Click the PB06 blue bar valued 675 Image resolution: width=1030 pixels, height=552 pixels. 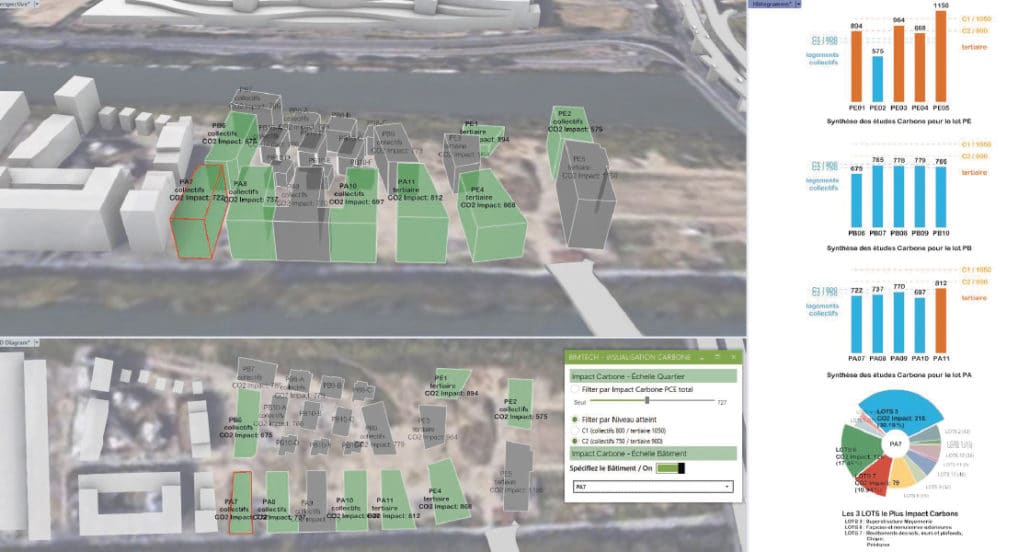[x=856, y=200]
